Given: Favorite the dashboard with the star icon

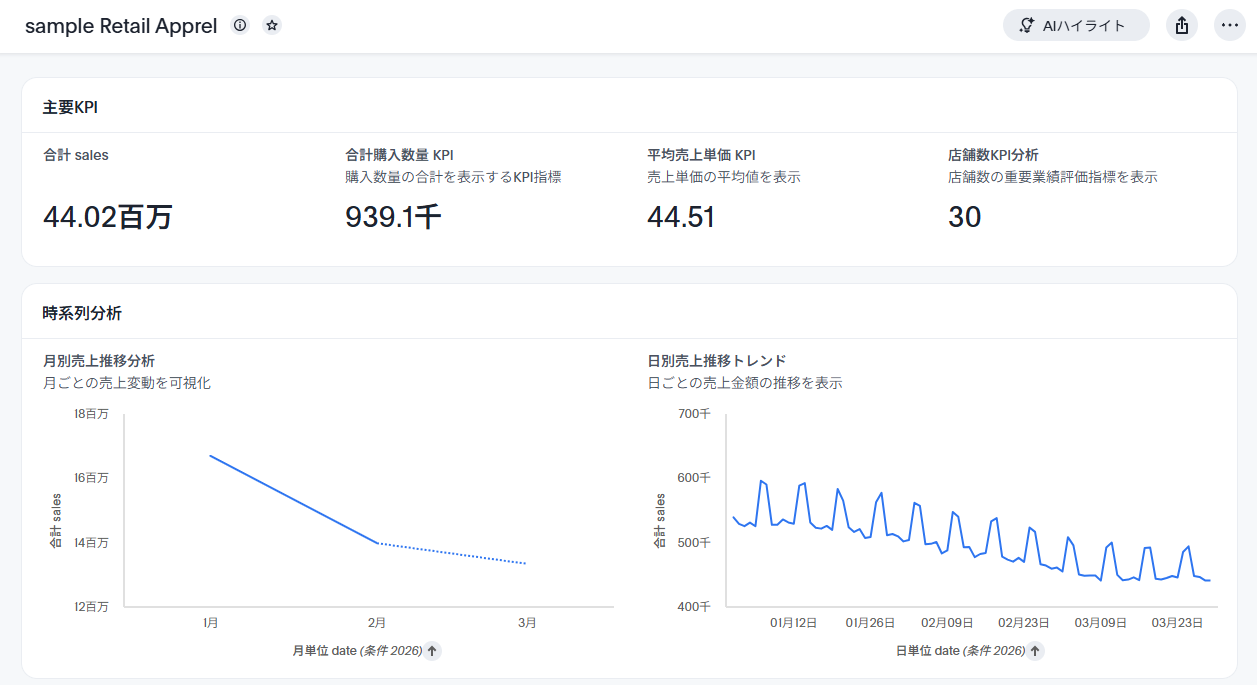Looking at the screenshot, I should pyautogui.click(x=272, y=26).
